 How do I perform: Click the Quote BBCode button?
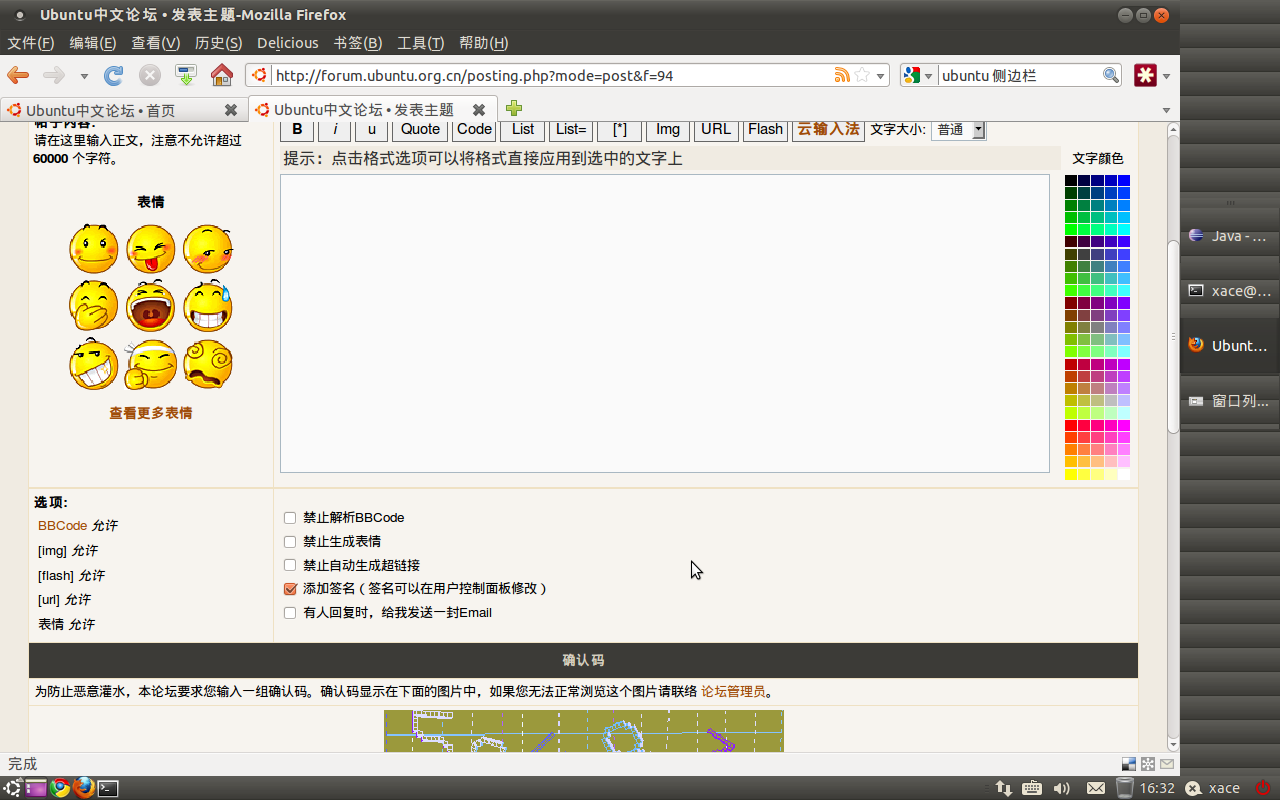coord(421,130)
